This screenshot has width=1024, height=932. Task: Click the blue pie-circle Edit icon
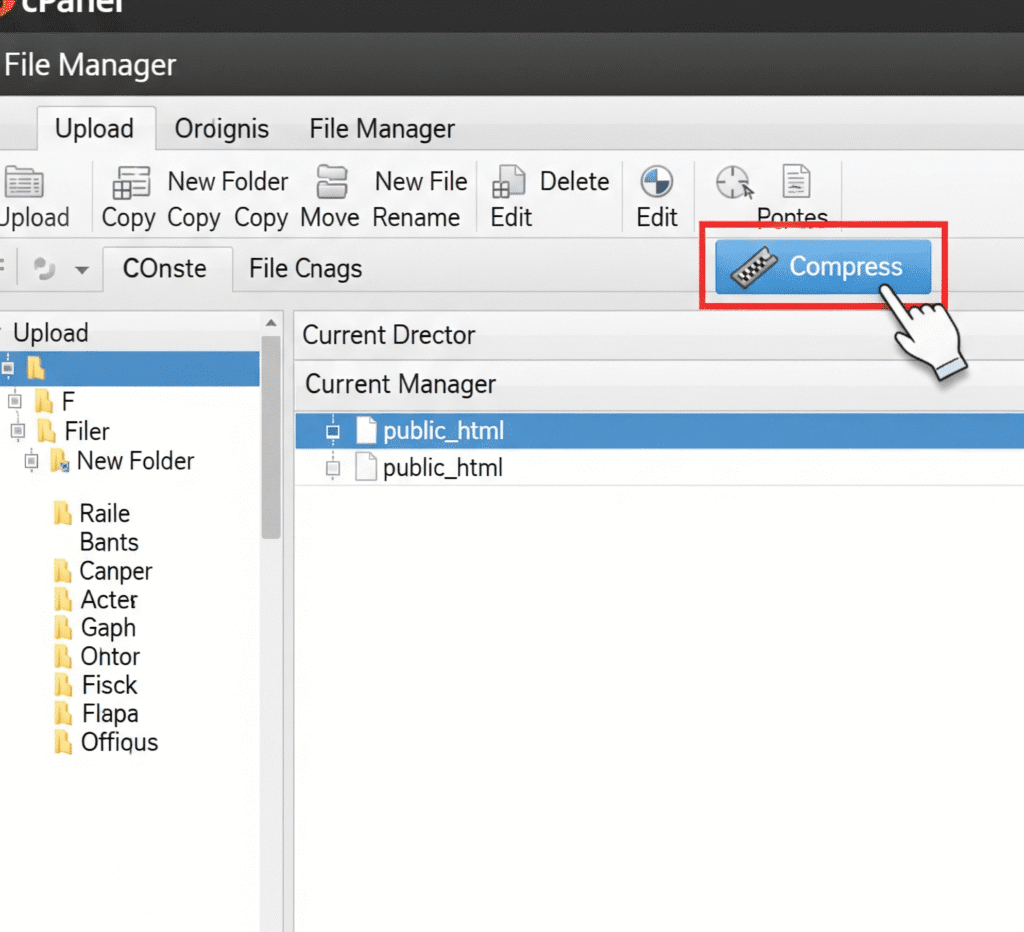click(656, 182)
